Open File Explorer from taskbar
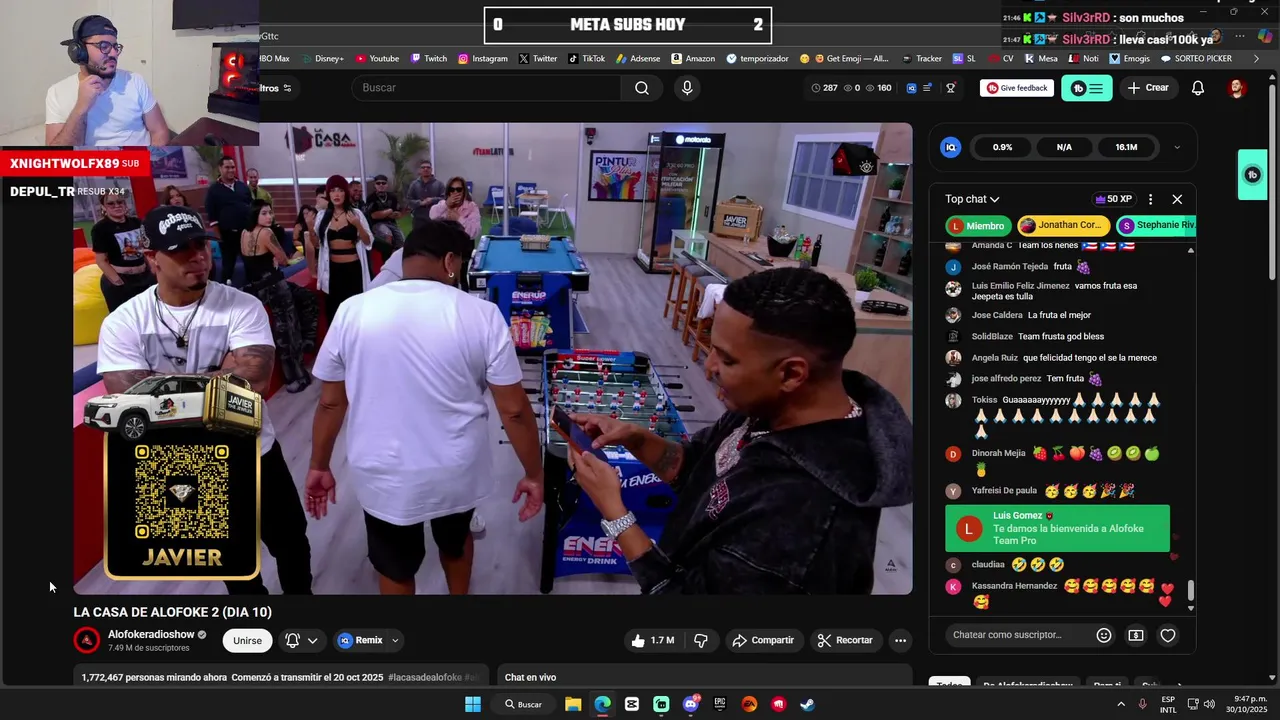Screen dimensions: 1280x720 573,704
